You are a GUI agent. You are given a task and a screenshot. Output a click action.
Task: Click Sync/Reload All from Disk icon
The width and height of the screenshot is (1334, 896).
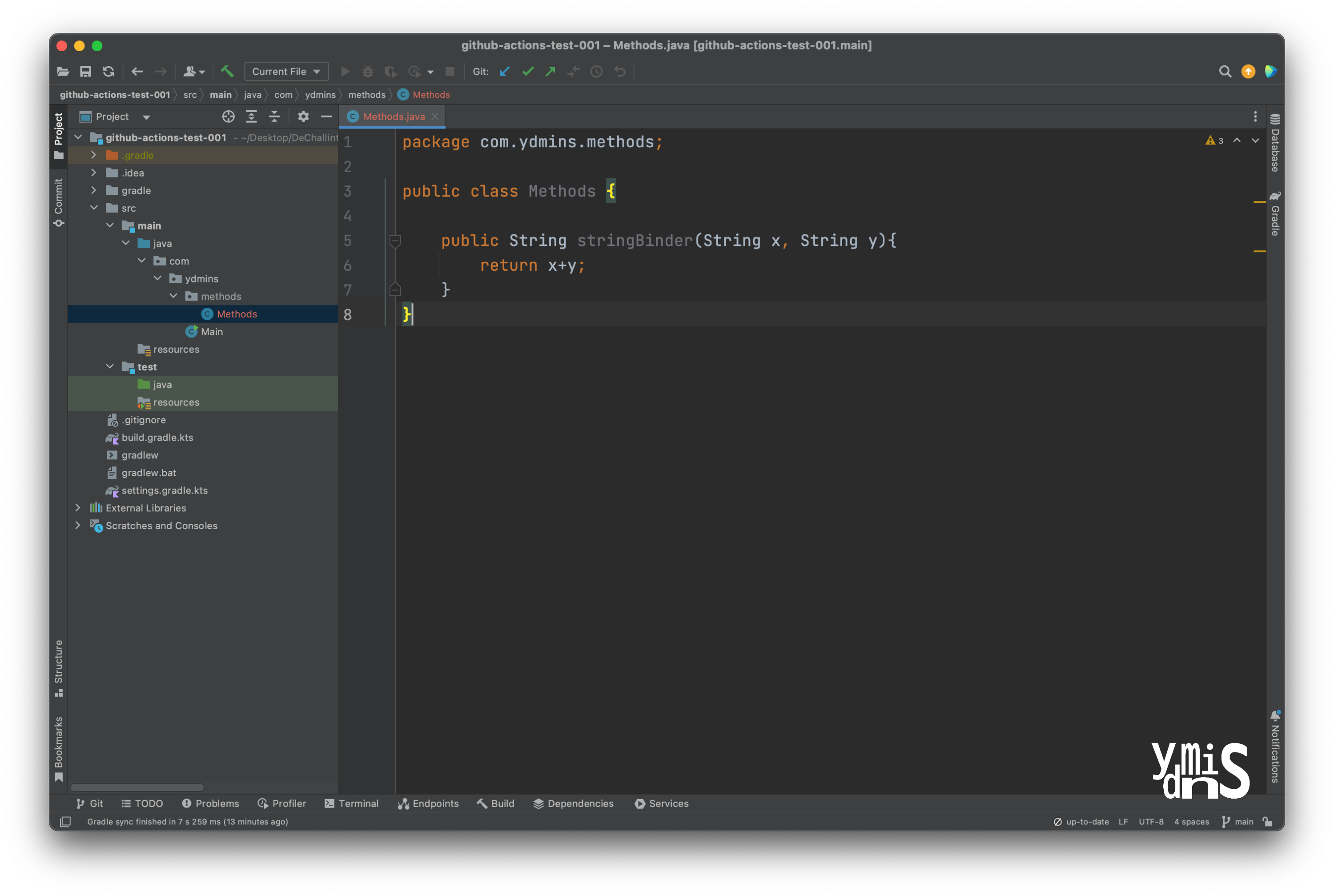point(108,72)
